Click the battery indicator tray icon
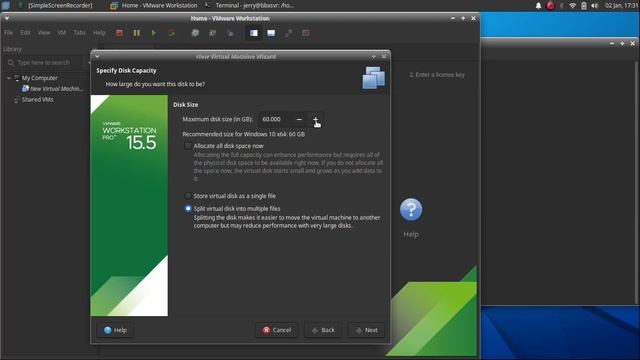Image resolution: width=640 pixels, height=360 pixels. coord(584,6)
